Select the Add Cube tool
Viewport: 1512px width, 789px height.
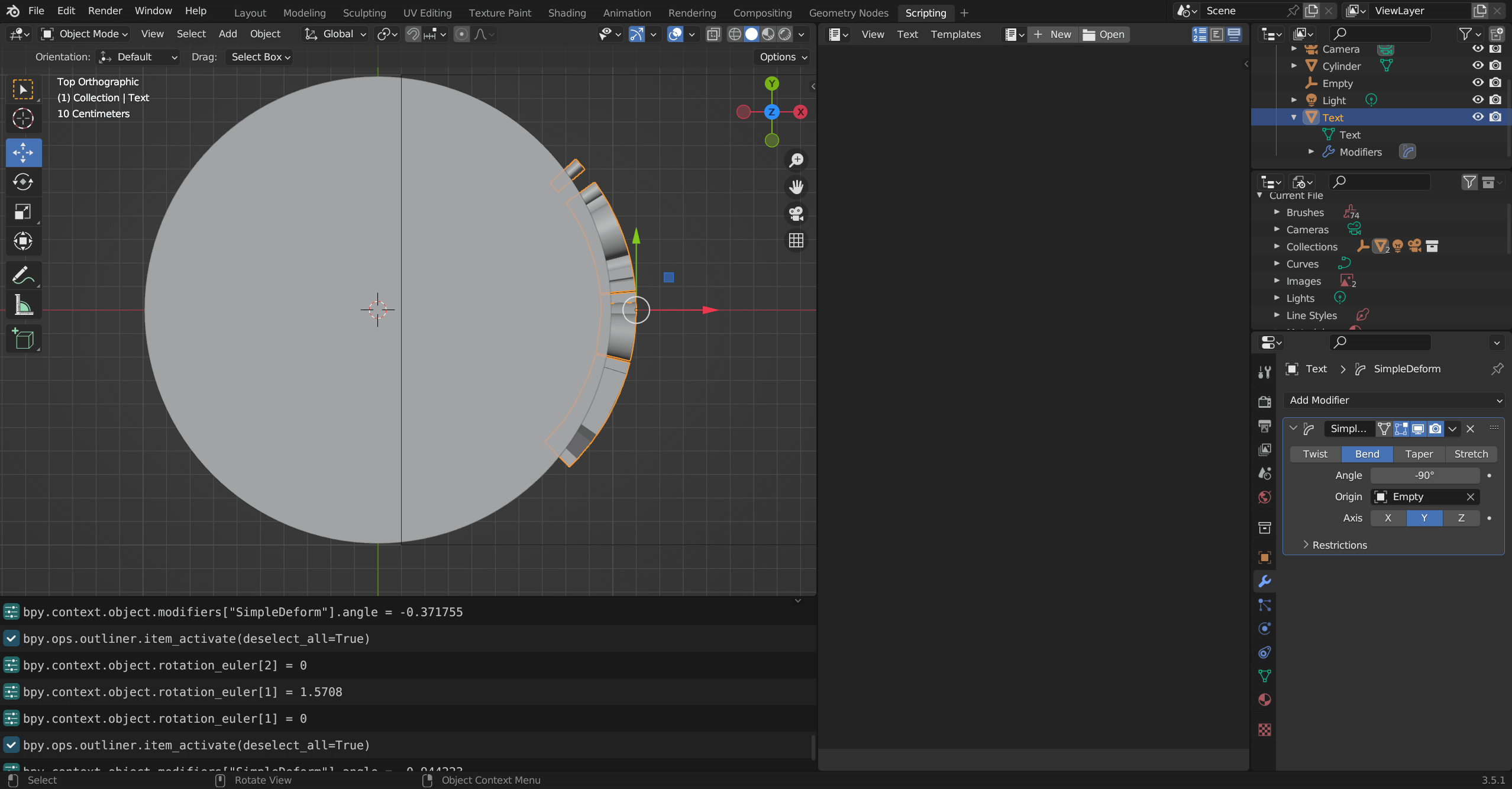24,339
